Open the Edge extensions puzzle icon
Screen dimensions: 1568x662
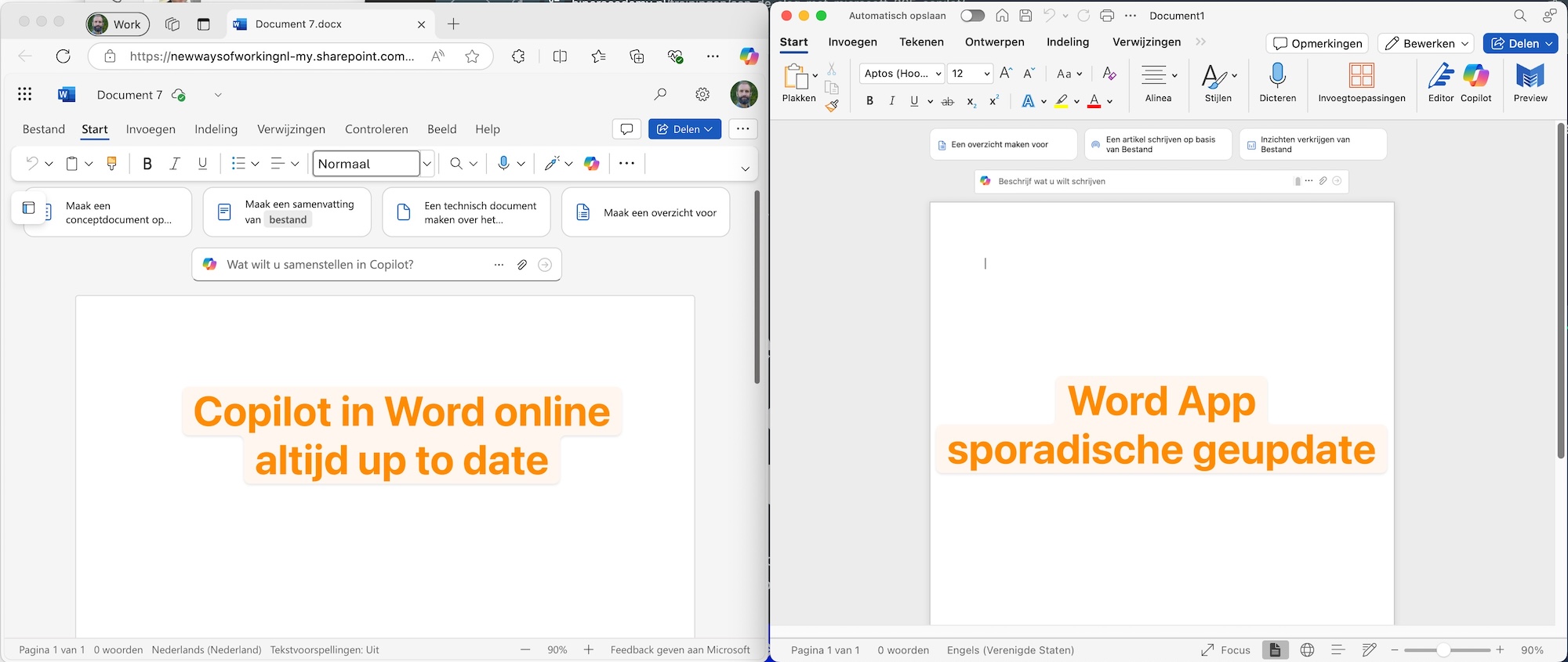pyautogui.click(x=518, y=56)
